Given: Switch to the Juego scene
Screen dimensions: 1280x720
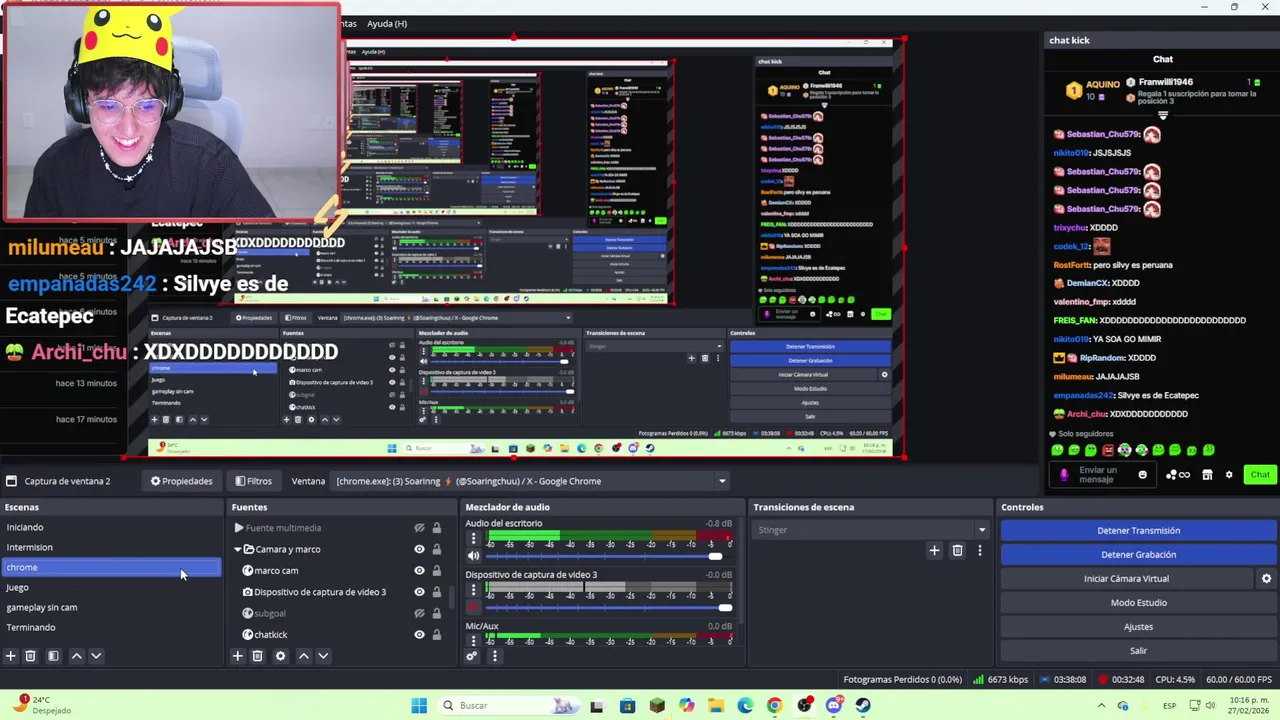Looking at the screenshot, I should [x=110, y=587].
